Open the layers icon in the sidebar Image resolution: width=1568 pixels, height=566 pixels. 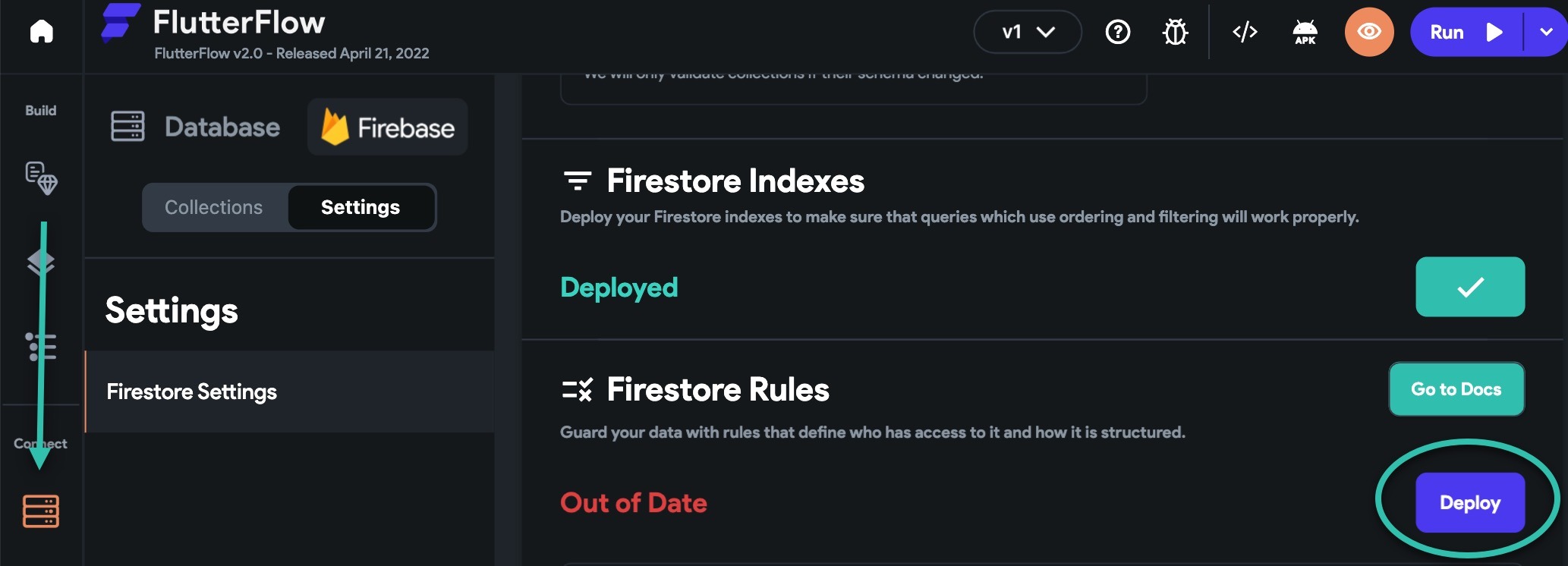click(41, 263)
